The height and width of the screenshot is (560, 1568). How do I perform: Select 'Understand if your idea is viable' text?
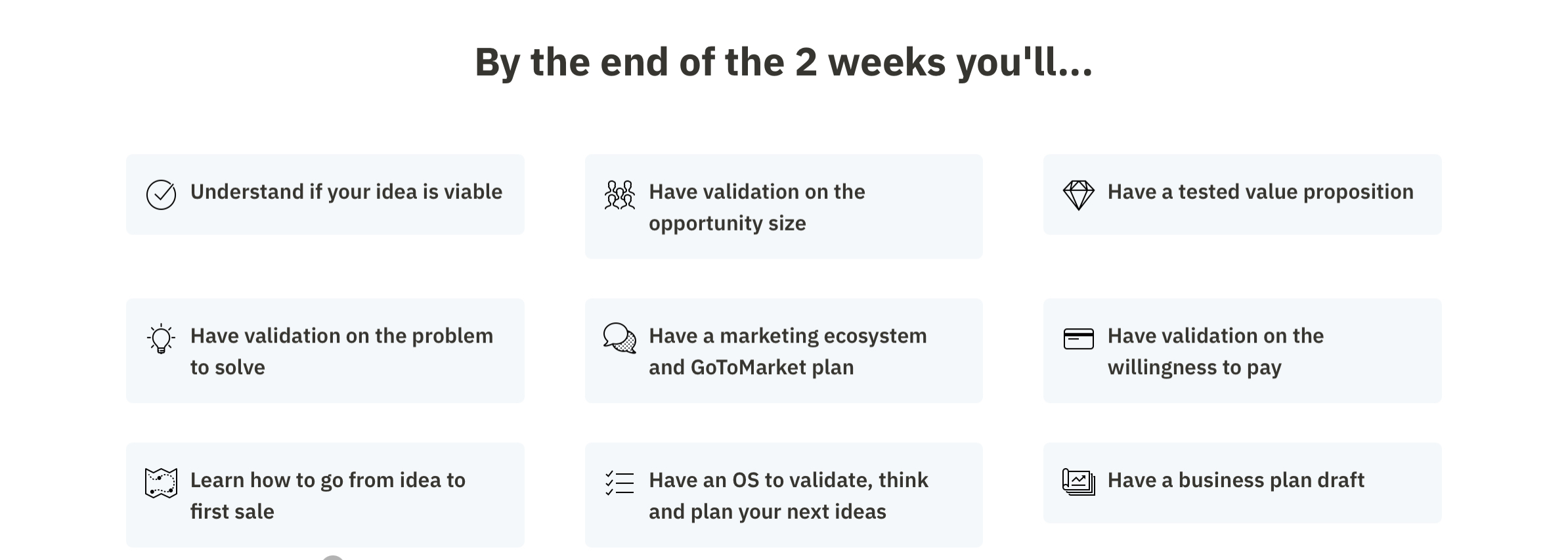(x=346, y=192)
